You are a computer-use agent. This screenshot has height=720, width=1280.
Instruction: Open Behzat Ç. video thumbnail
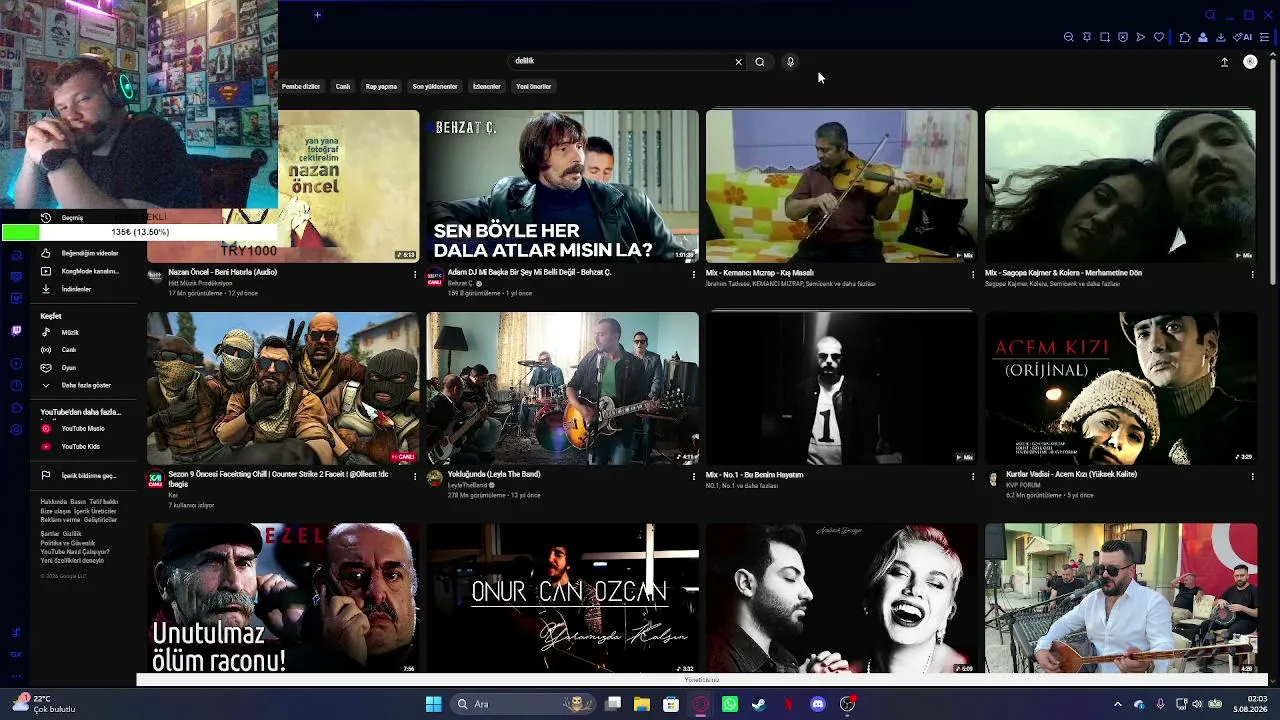[562, 186]
